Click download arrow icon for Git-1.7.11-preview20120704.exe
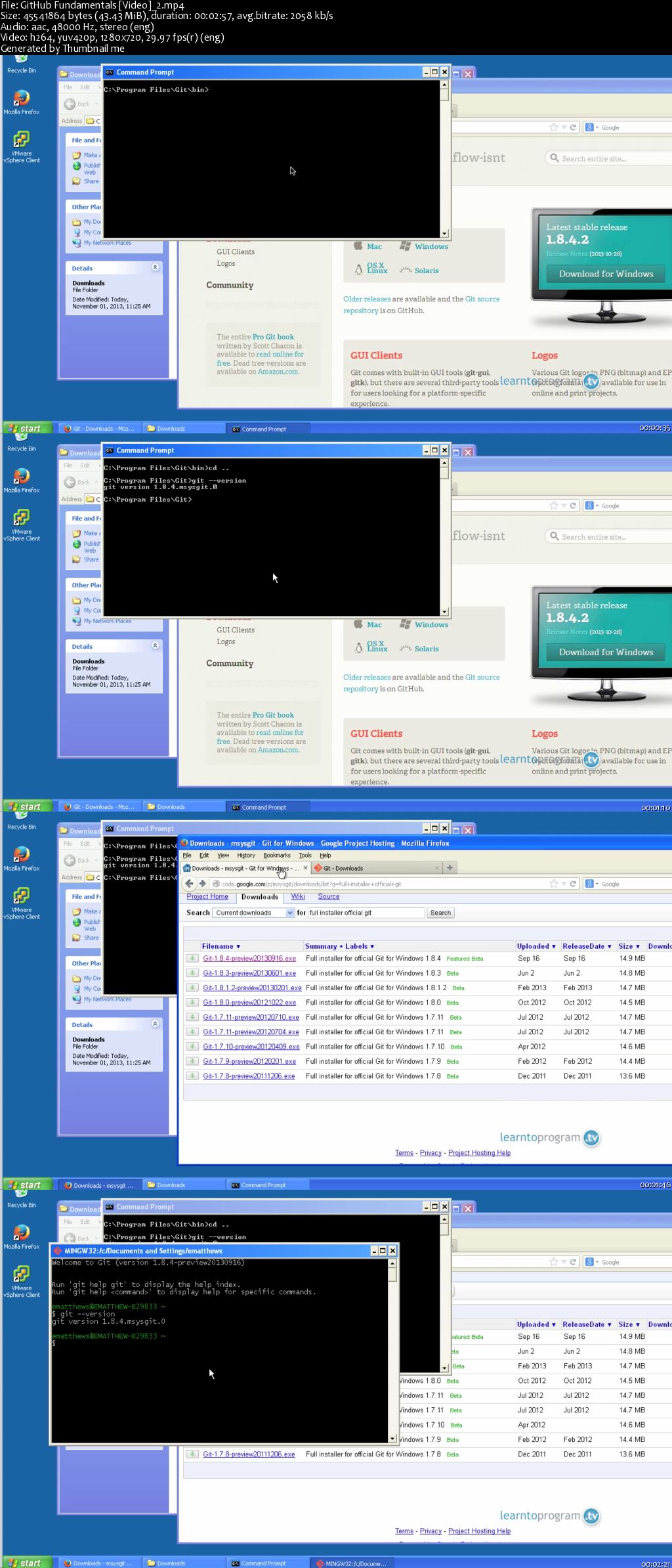This screenshot has width=672, height=1568. 192,1032
